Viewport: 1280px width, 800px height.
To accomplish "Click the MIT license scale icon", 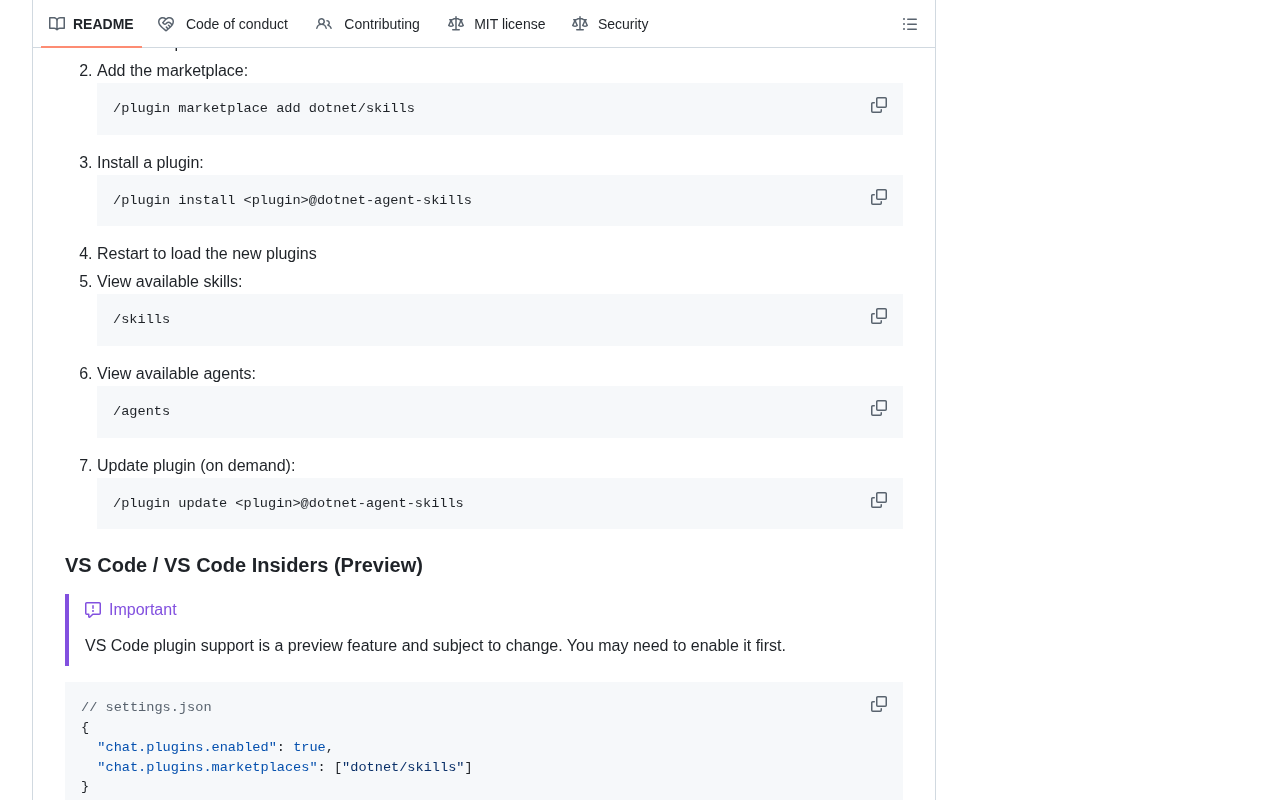I will click(x=456, y=24).
